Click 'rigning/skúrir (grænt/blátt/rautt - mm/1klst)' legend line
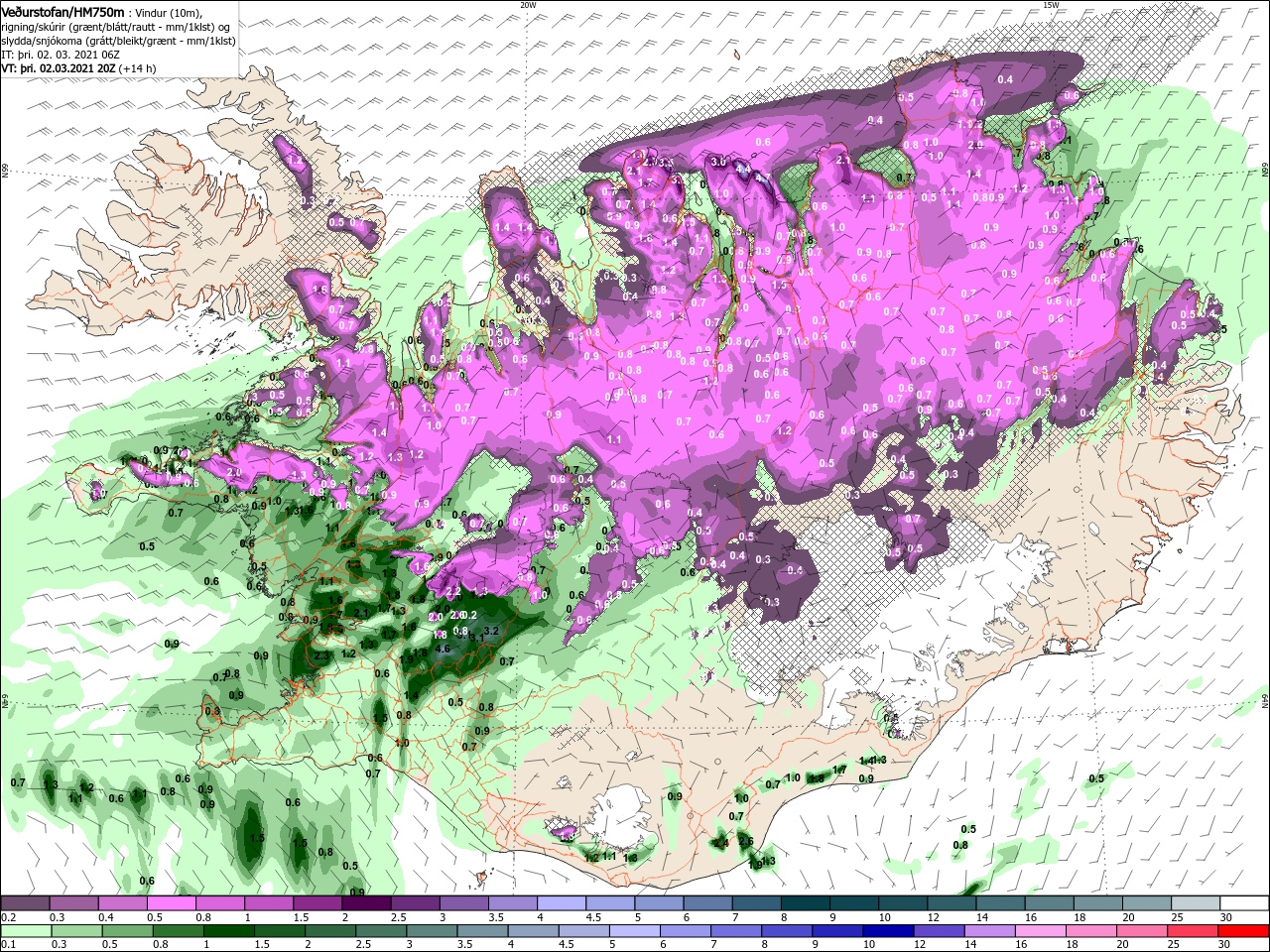 tap(115, 27)
